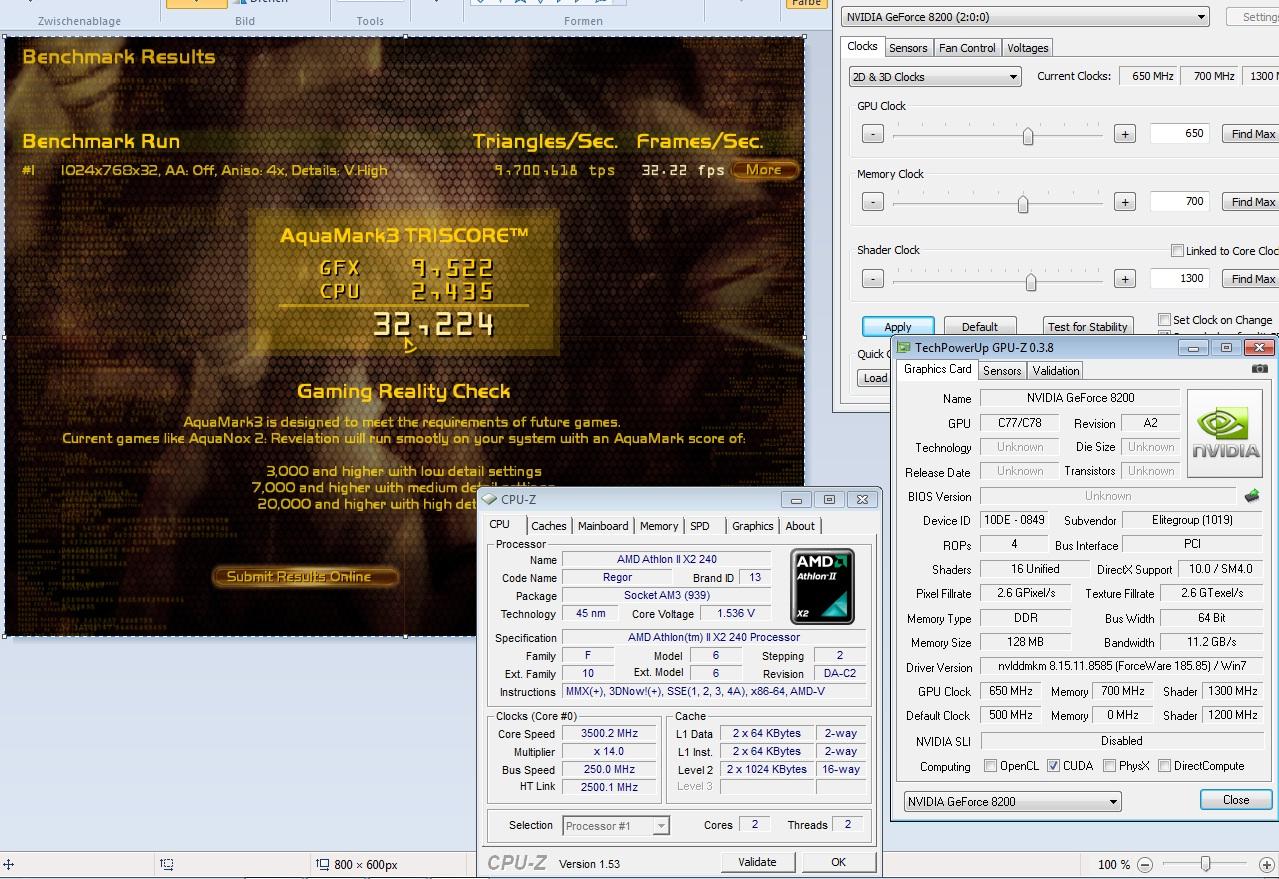Open the NVIDIA GeForce 8200 (2:0:0) device dropdown
The width and height of the screenshot is (1279, 879).
coord(1025,17)
